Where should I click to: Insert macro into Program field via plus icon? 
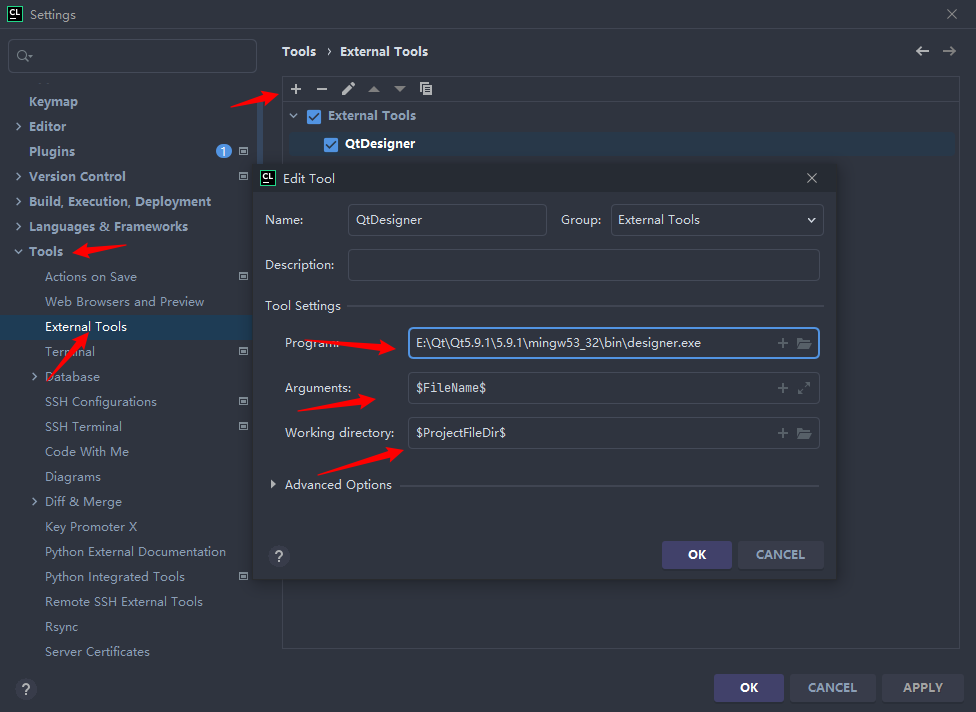(783, 343)
